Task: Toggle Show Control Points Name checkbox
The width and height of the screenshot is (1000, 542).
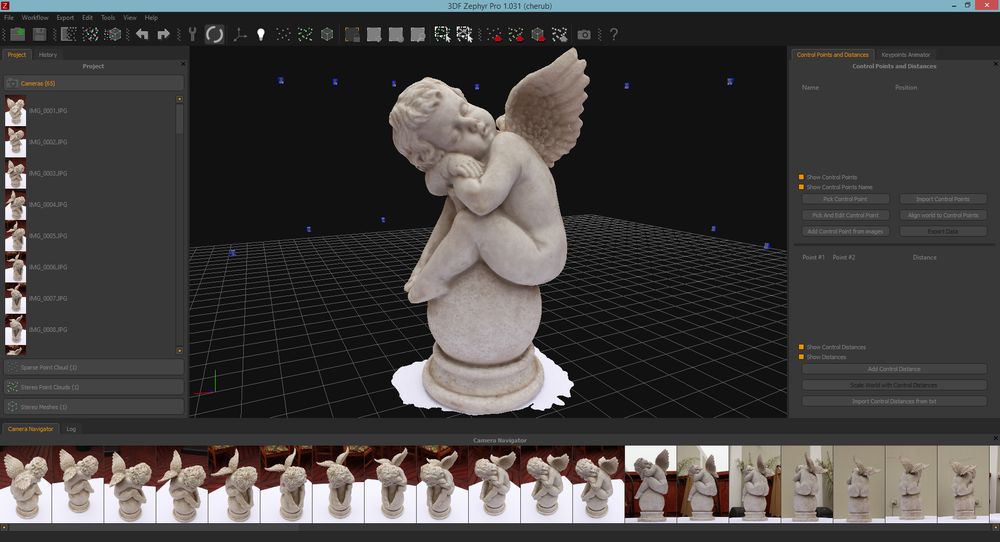Action: tap(801, 187)
